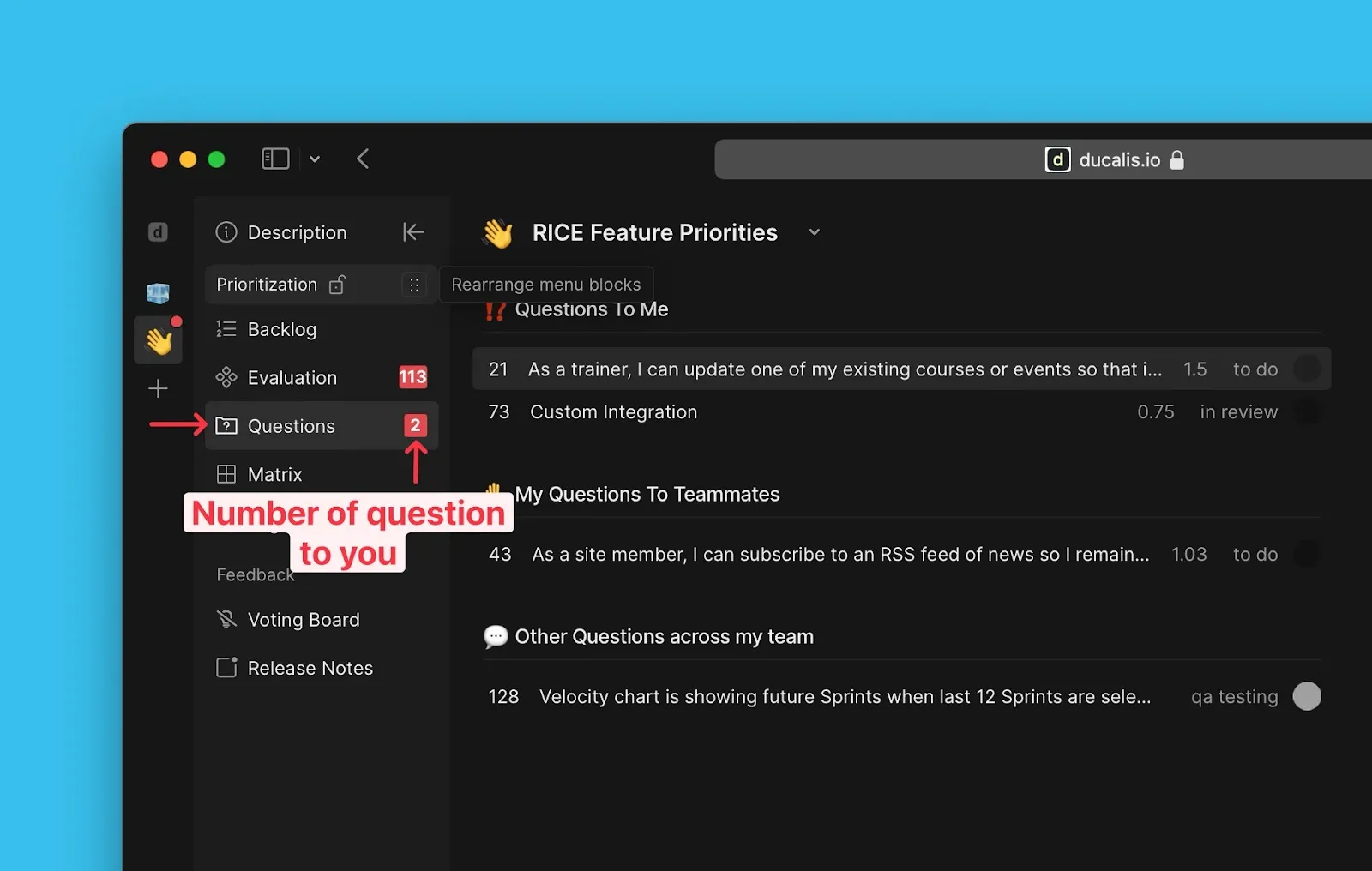This screenshot has width=1372, height=871.
Task: Open Release Notes page
Action: click(x=310, y=669)
